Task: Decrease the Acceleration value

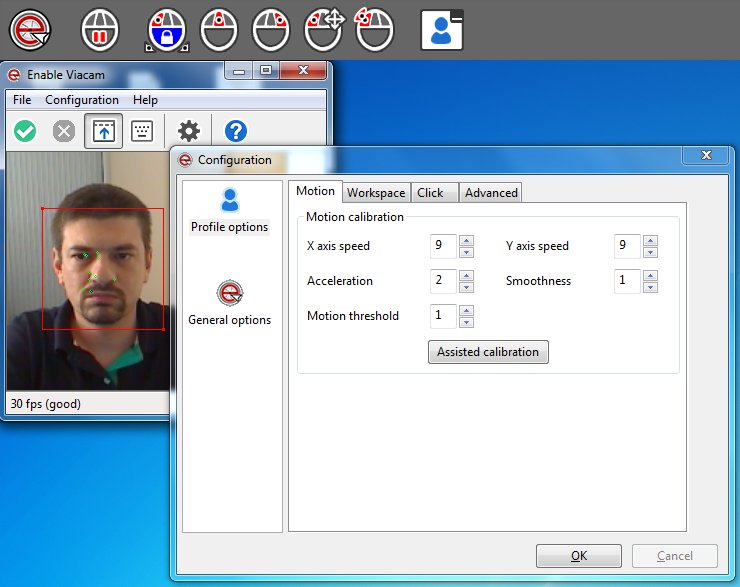Action: [466, 287]
